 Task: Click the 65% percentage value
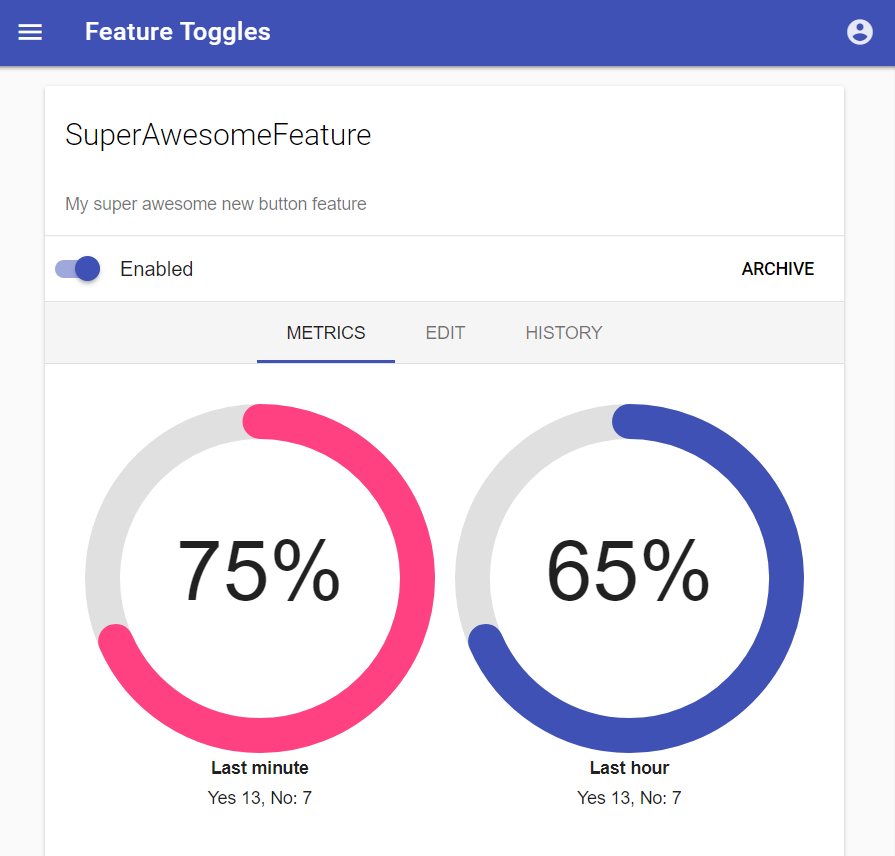[628, 571]
